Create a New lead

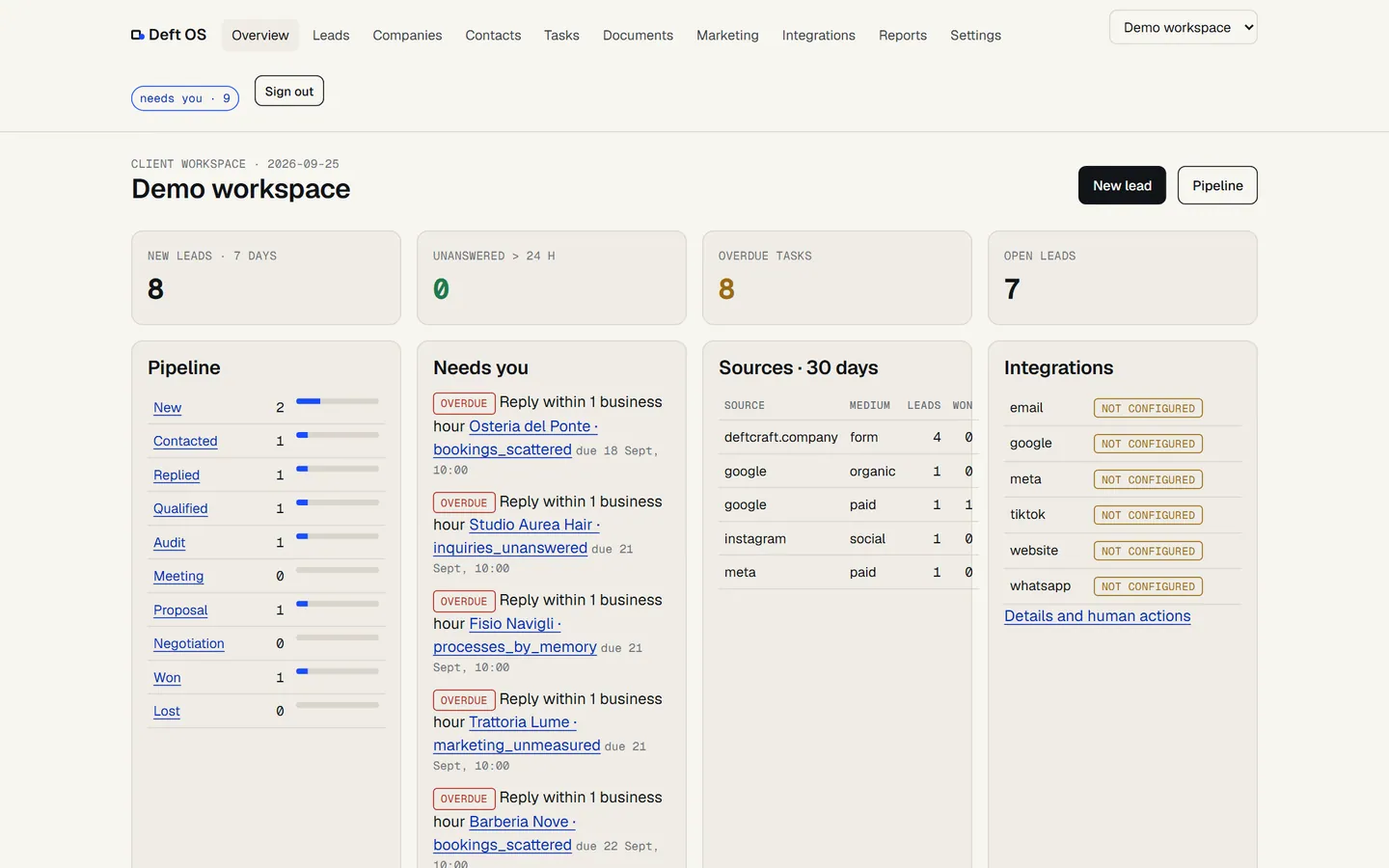1122,185
